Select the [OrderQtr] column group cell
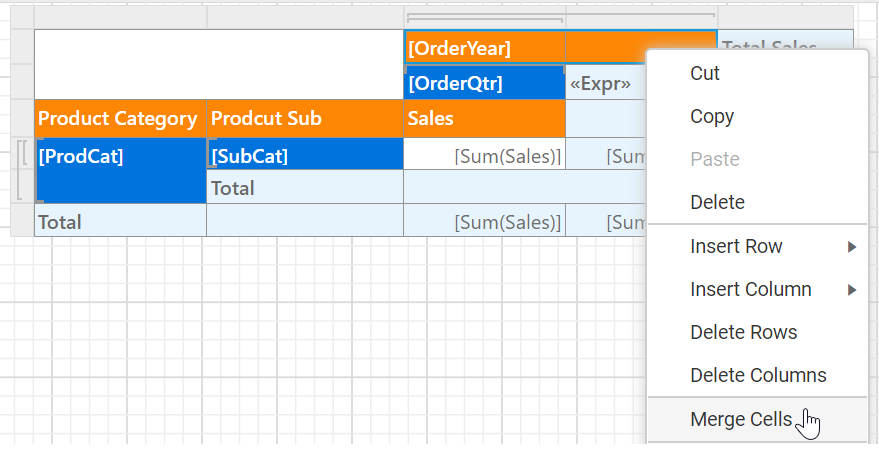 coord(484,83)
